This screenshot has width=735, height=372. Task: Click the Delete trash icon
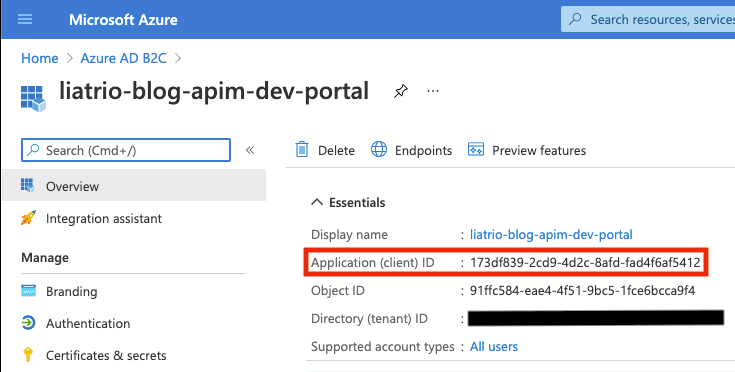pyautogui.click(x=302, y=150)
